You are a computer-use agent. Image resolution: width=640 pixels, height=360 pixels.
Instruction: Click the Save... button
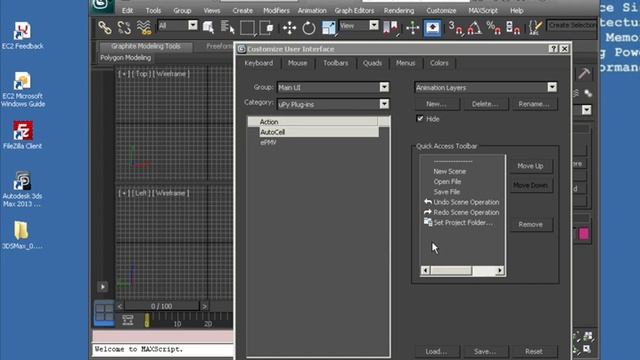coord(485,351)
